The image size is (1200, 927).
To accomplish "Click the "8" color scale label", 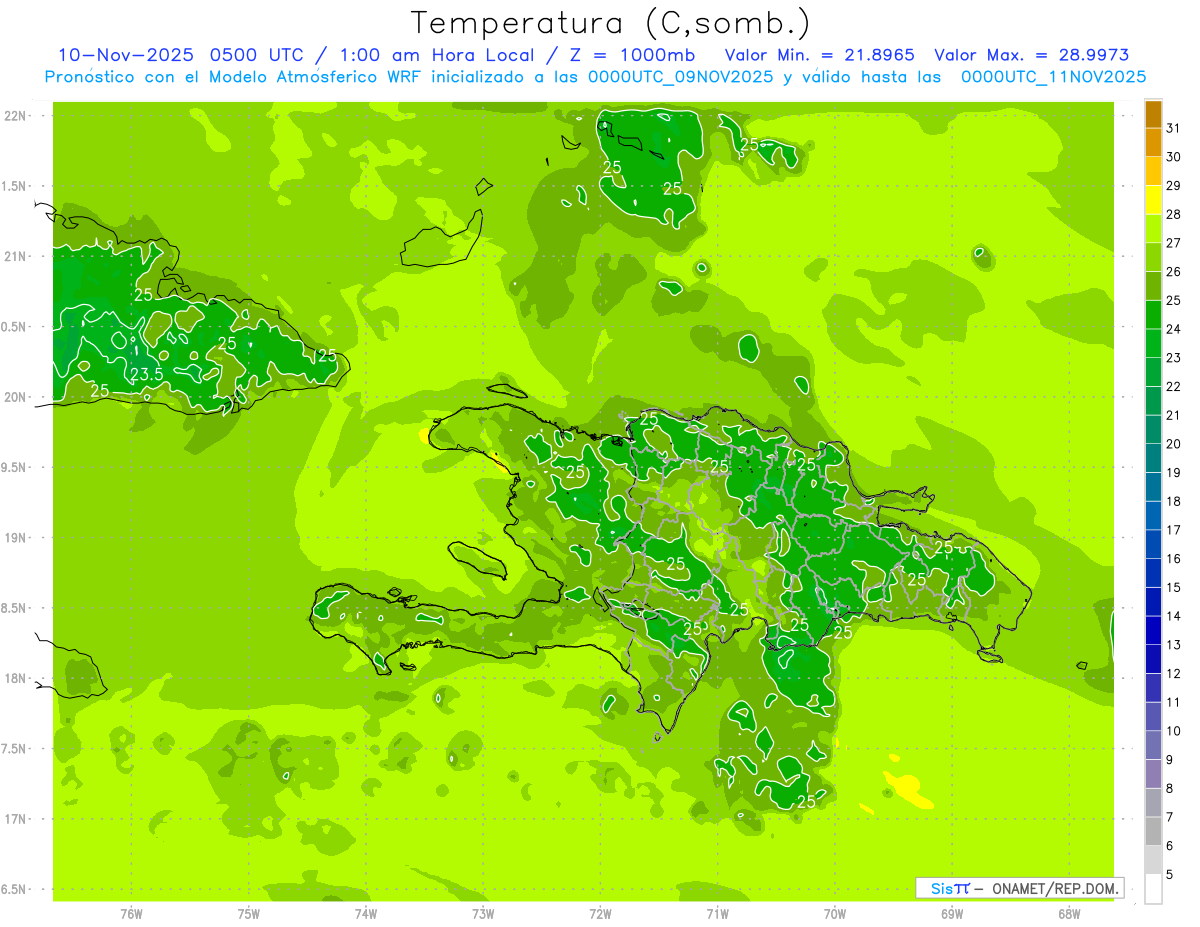I will (1170, 788).
